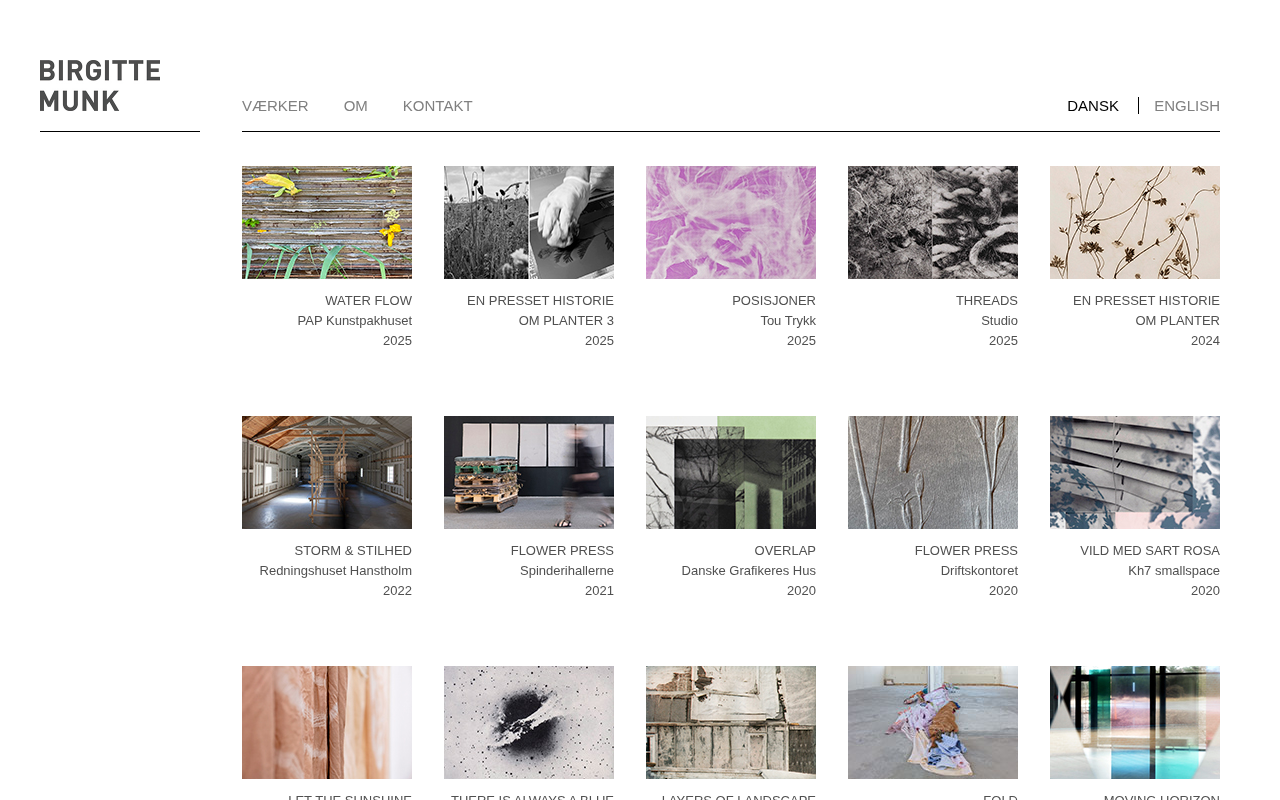
Task: Open the THREADS black-and-white thumbnail
Action: tap(933, 222)
